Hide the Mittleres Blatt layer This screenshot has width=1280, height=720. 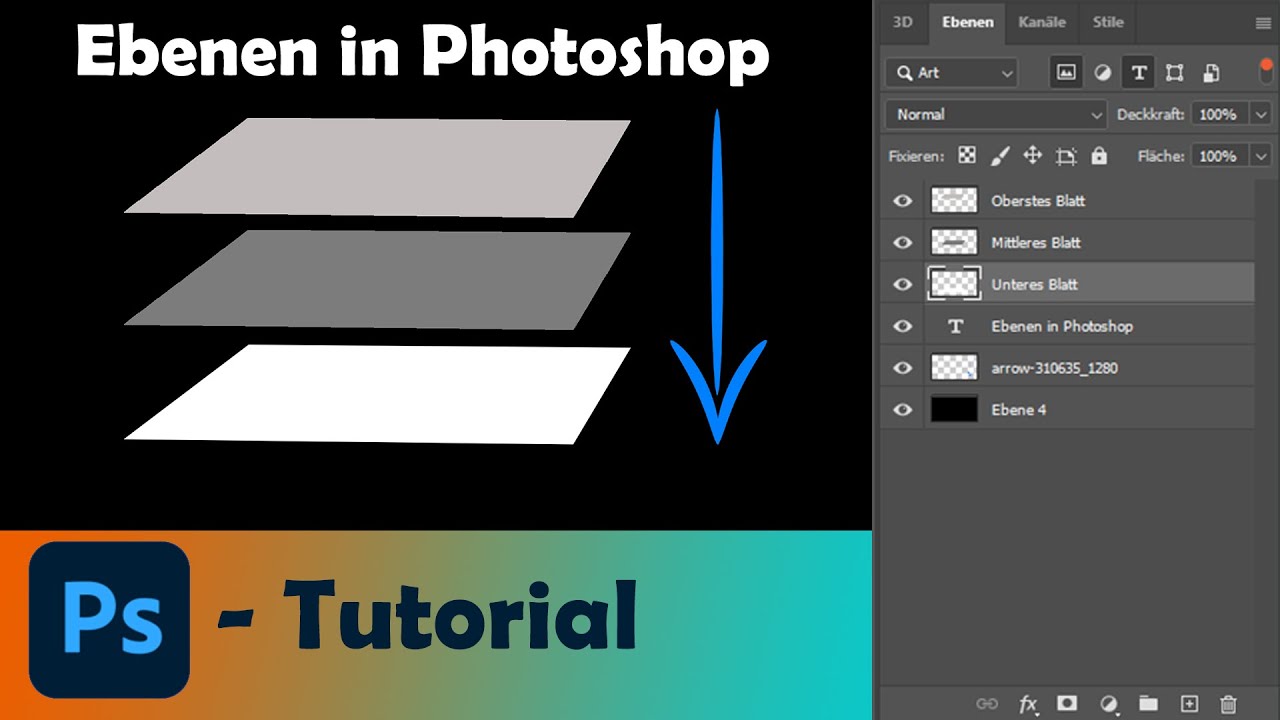click(x=903, y=243)
